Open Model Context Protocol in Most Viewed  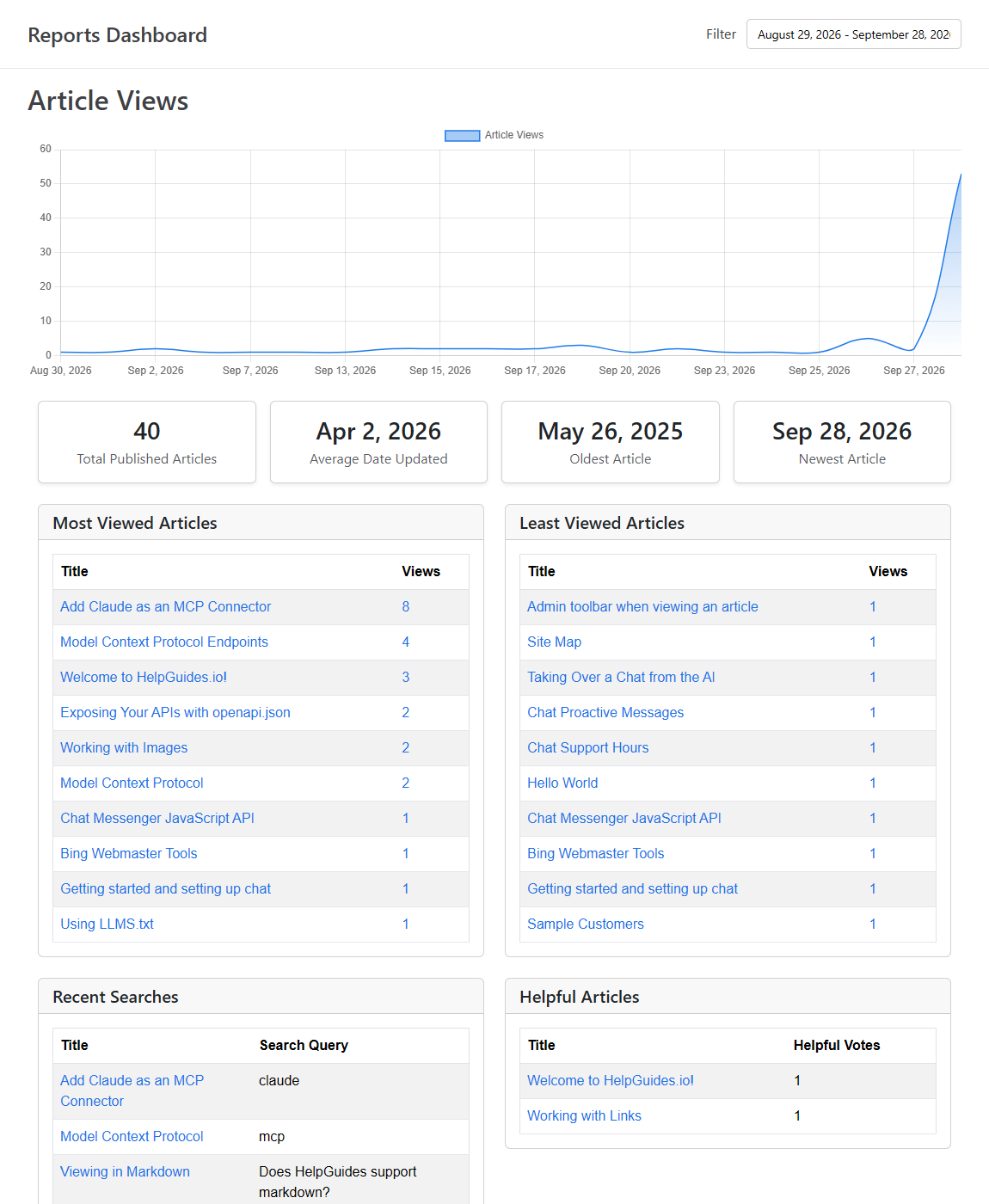[132, 783]
